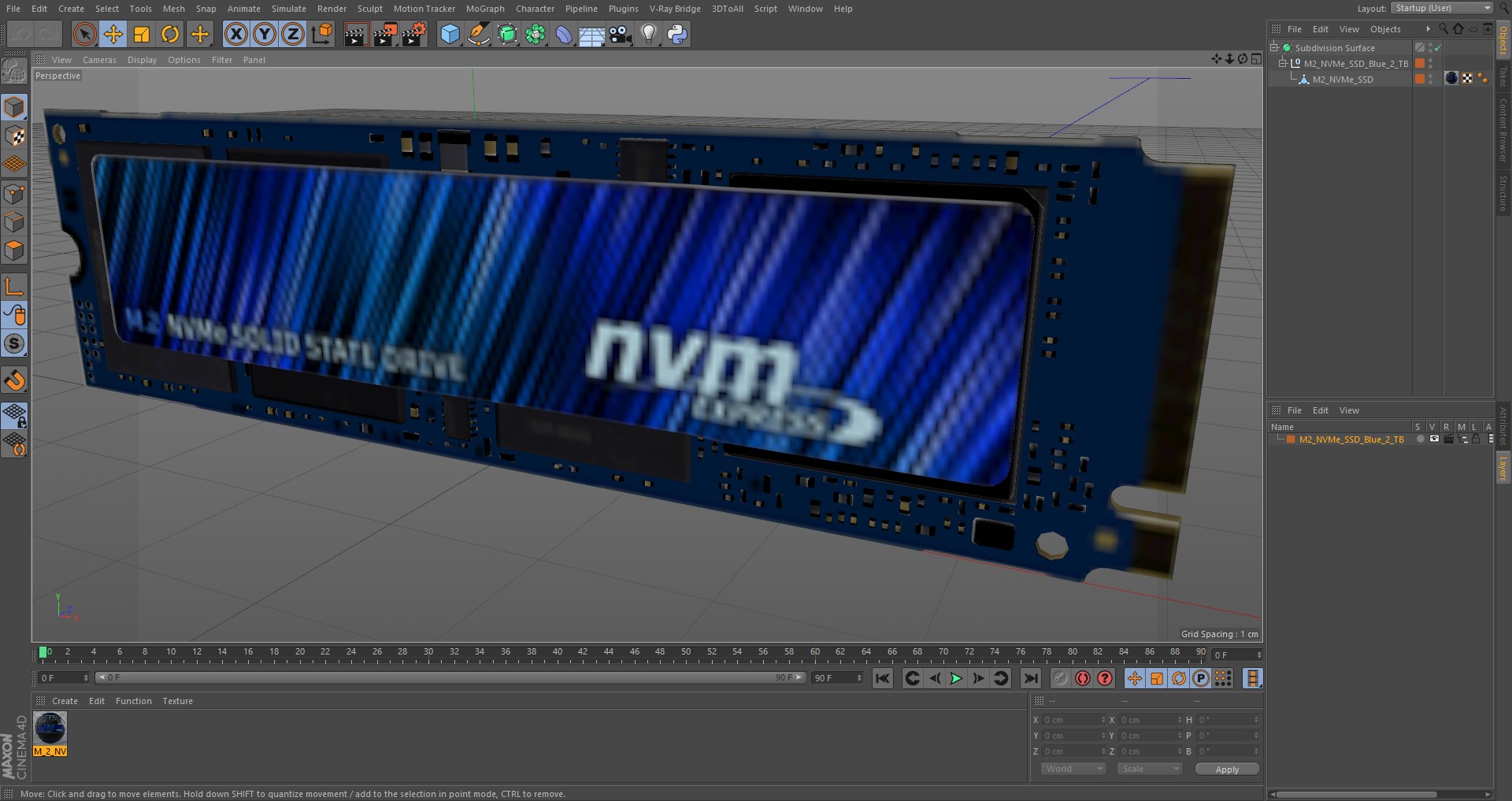Toggle the magnet snap icon
This screenshot has height=801, width=1512.
click(14, 380)
